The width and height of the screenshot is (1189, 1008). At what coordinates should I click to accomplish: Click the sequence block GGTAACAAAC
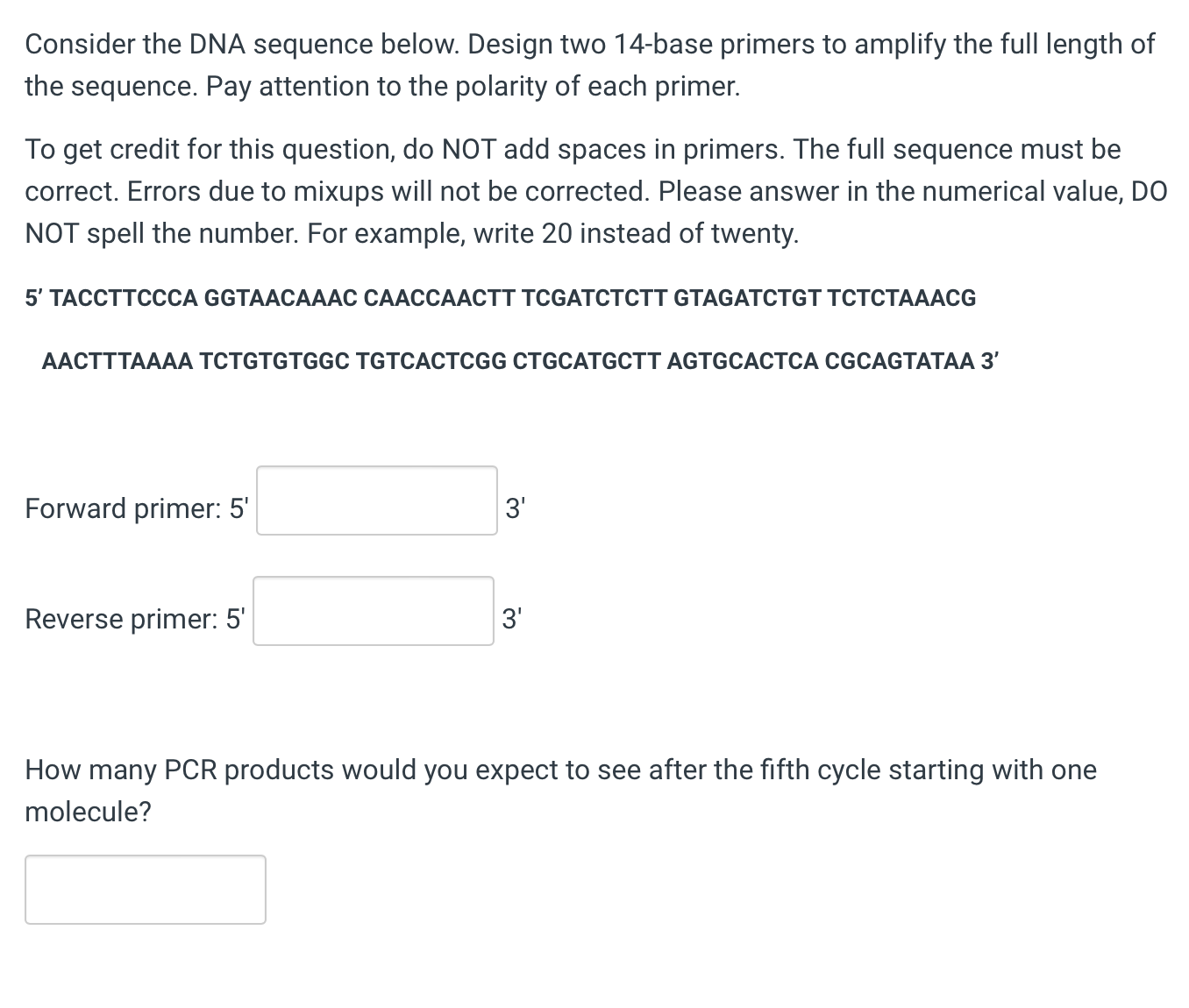[281, 299]
